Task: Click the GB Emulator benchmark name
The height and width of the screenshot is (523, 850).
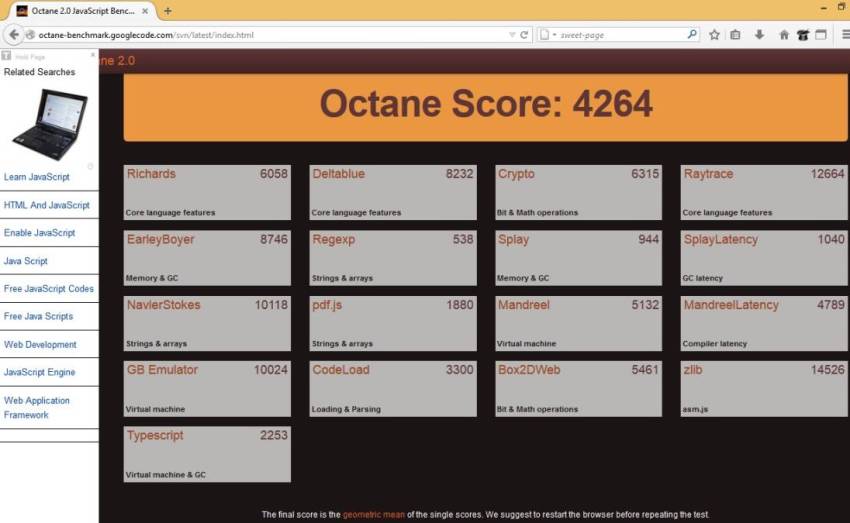Action: point(162,370)
